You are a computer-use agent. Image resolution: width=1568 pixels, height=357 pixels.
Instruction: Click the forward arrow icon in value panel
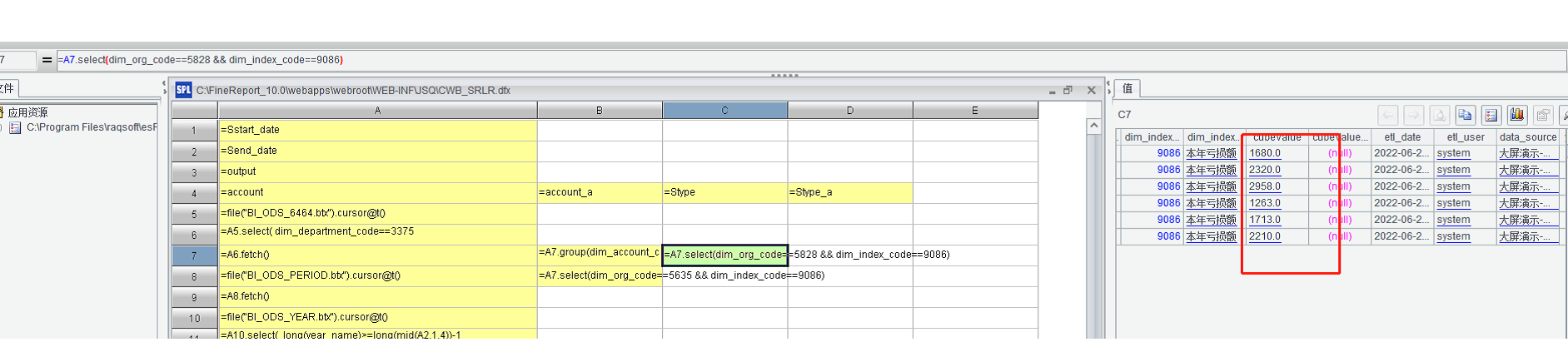point(1413,115)
